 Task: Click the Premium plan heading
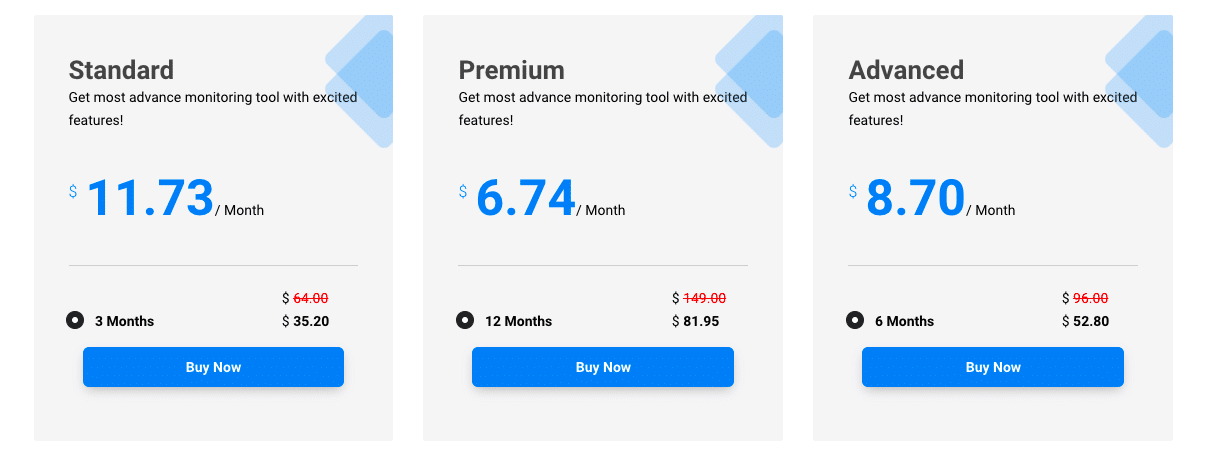click(x=511, y=70)
